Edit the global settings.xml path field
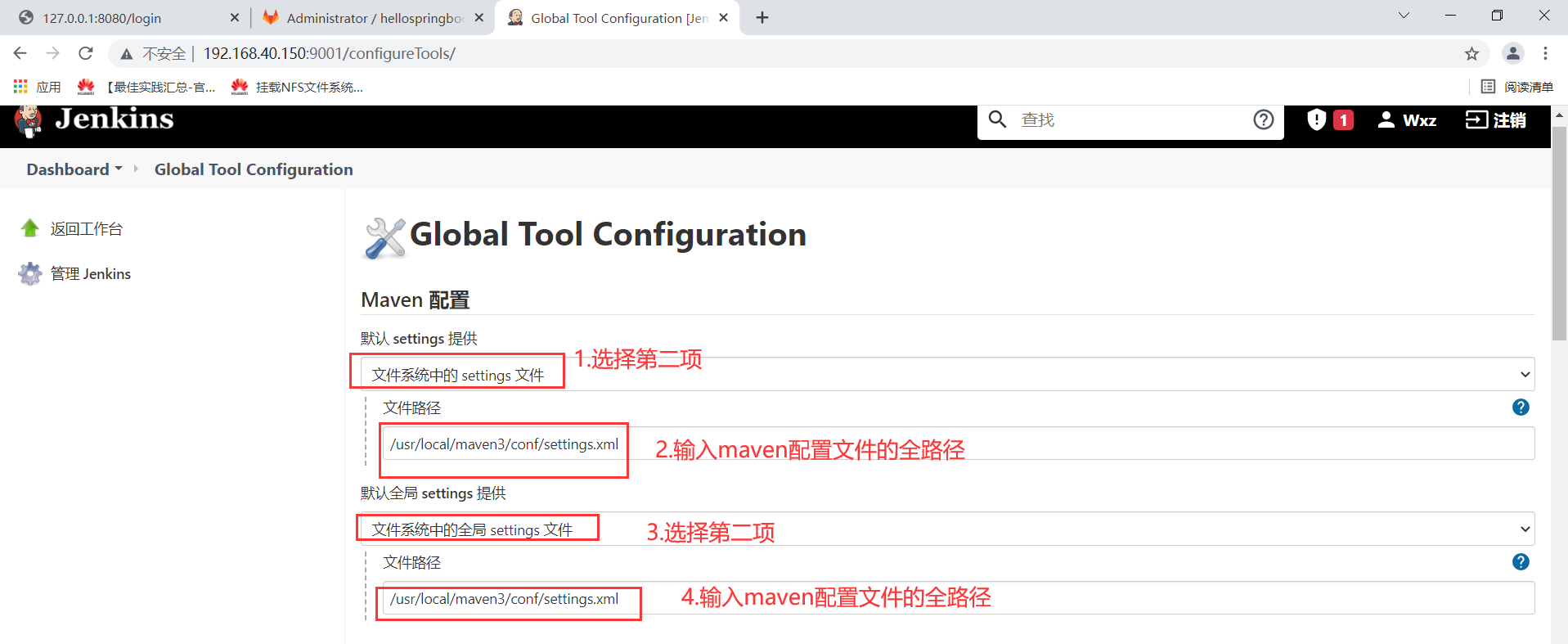The width and height of the screenshot is (1568, 644). click(x=958, y=598)
